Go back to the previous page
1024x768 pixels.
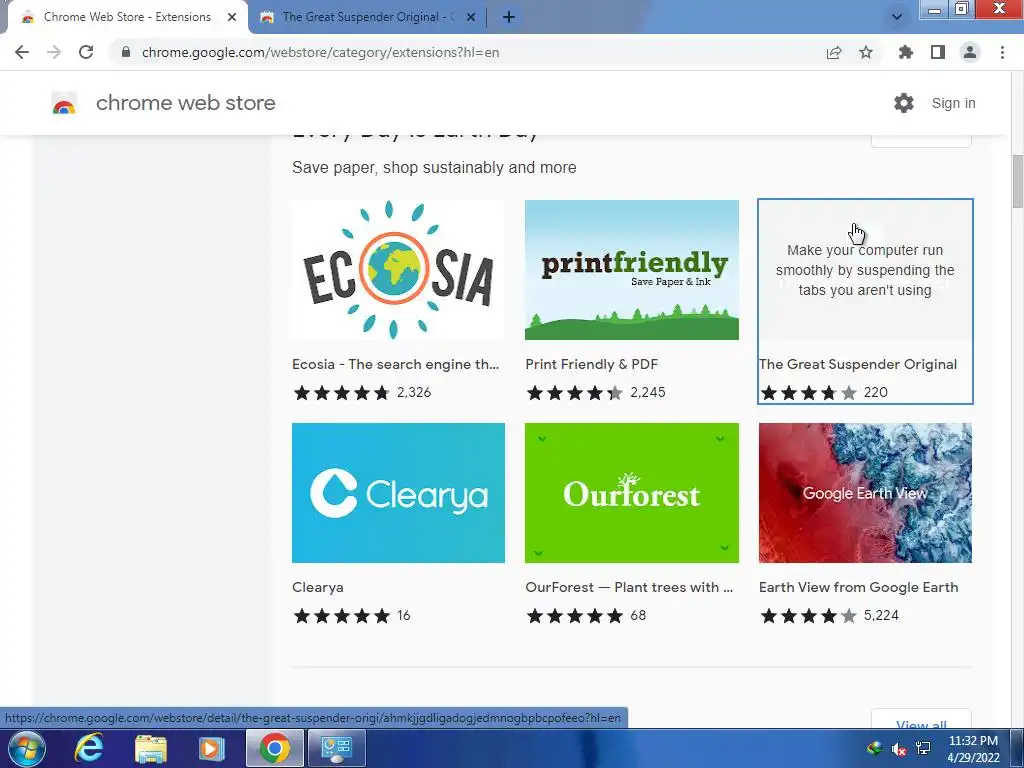(x=22, y=52)
